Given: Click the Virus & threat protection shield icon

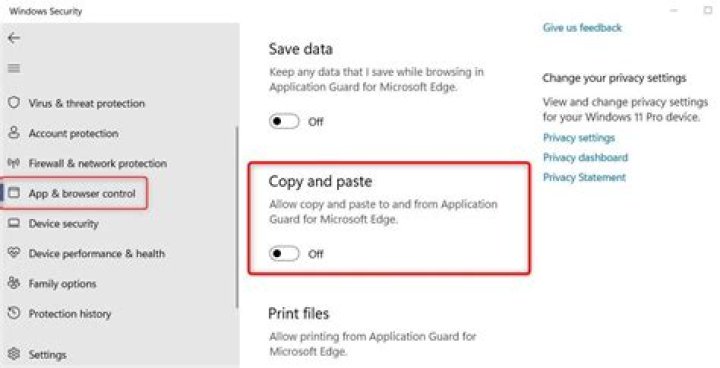Looking at the screenshot, I should [14, 102].
